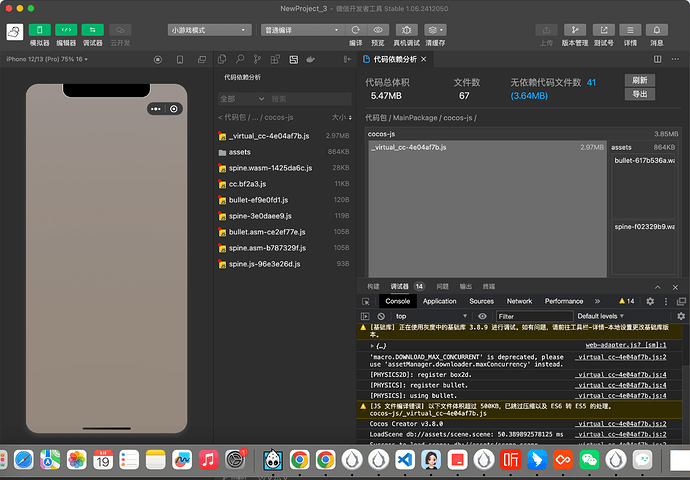Open the 小游戏模式 mode dropdown

coord(209,30)
